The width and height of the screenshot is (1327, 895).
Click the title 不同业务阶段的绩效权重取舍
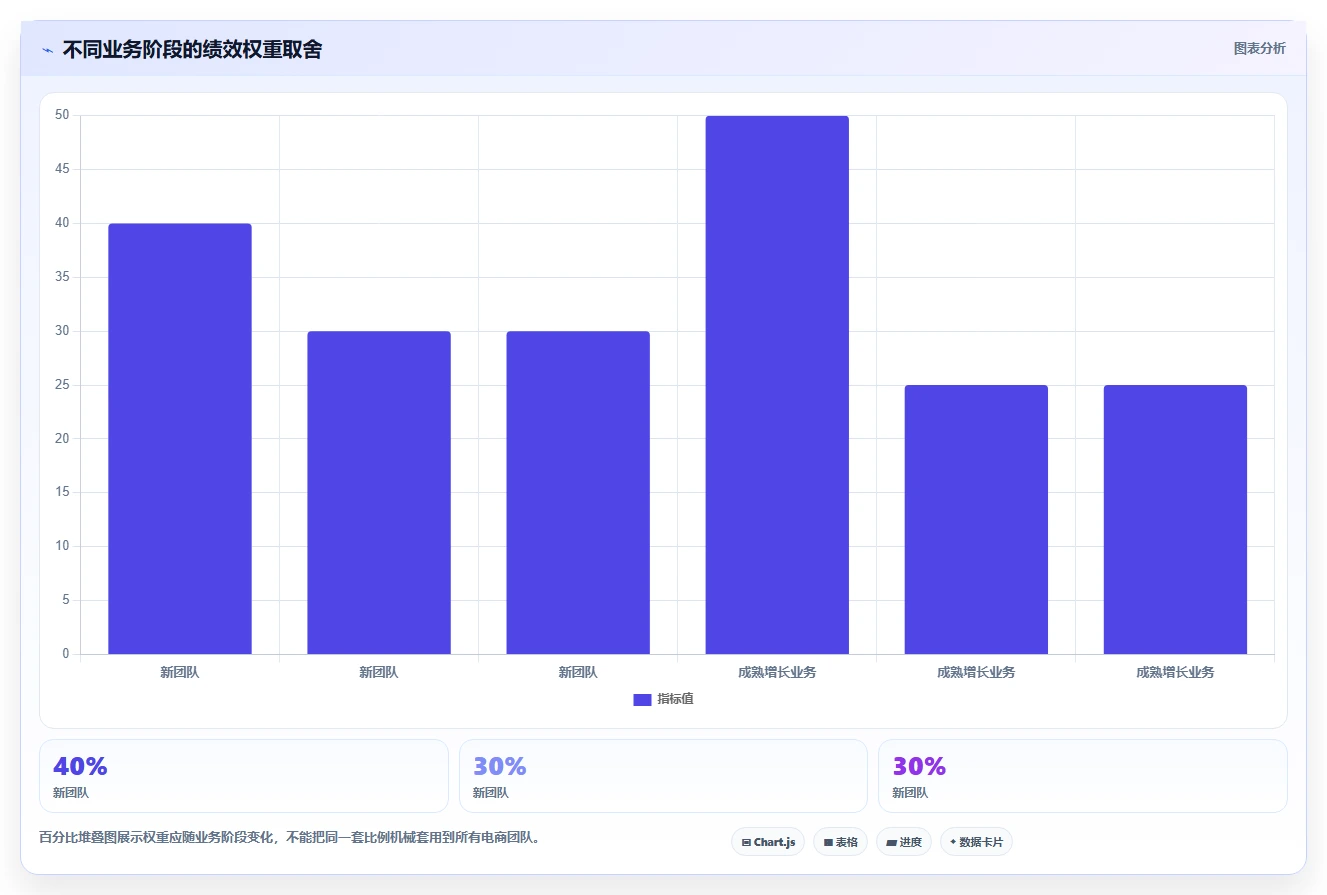192,49
